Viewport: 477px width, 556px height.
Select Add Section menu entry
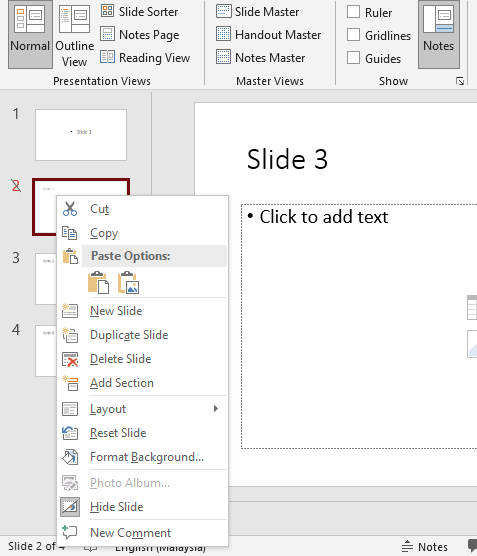[x=143, y=383]
